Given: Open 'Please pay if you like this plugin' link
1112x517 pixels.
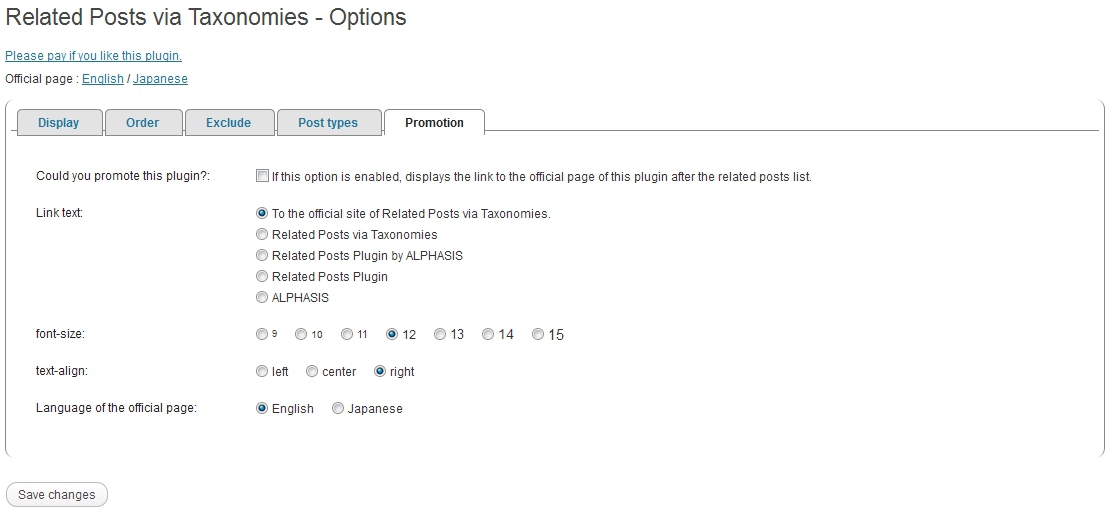Looking at the screenshot, I should click(x=93, y=56).
